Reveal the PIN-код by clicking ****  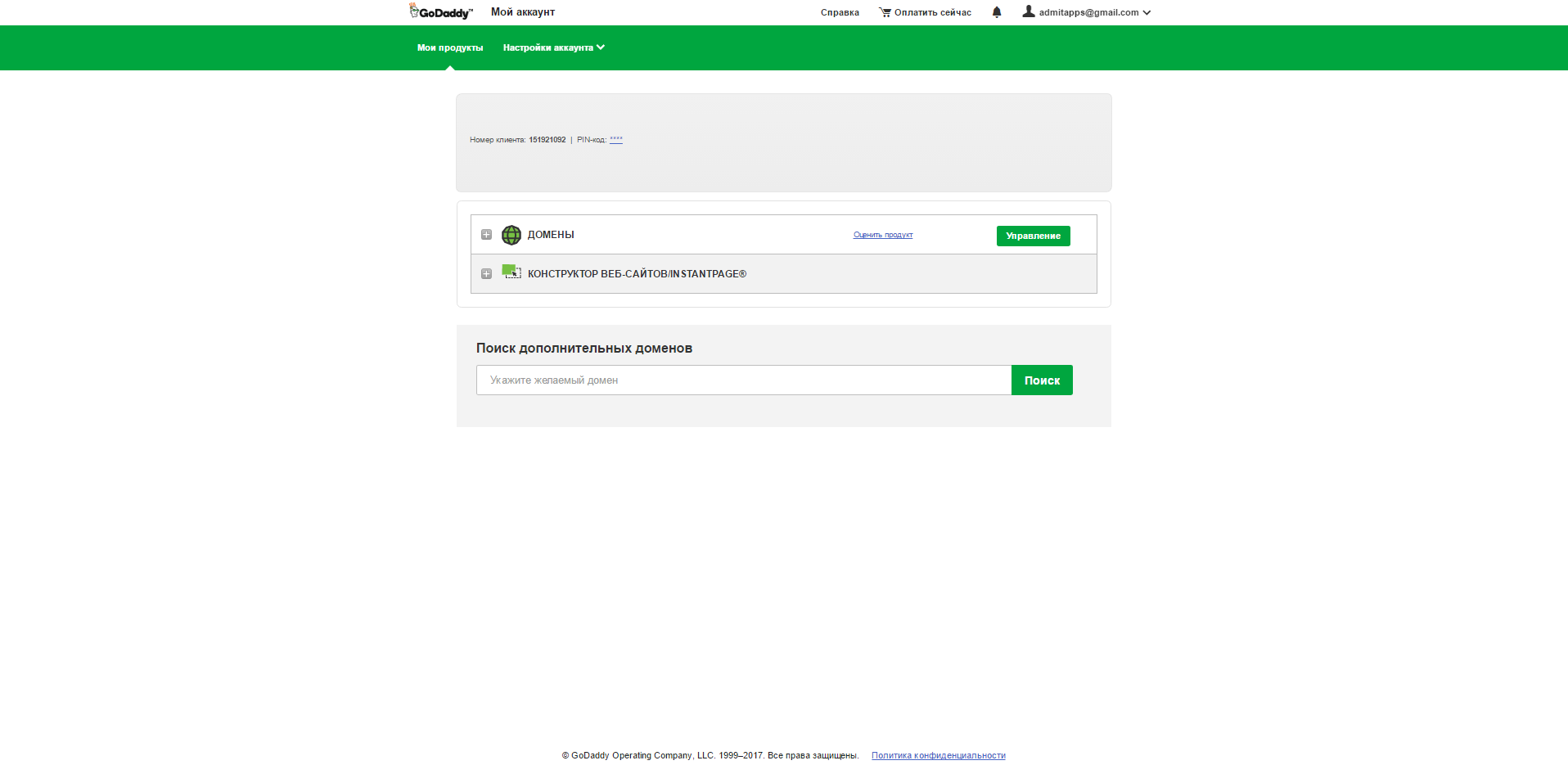pyautogui.click(x=615, y=139)
